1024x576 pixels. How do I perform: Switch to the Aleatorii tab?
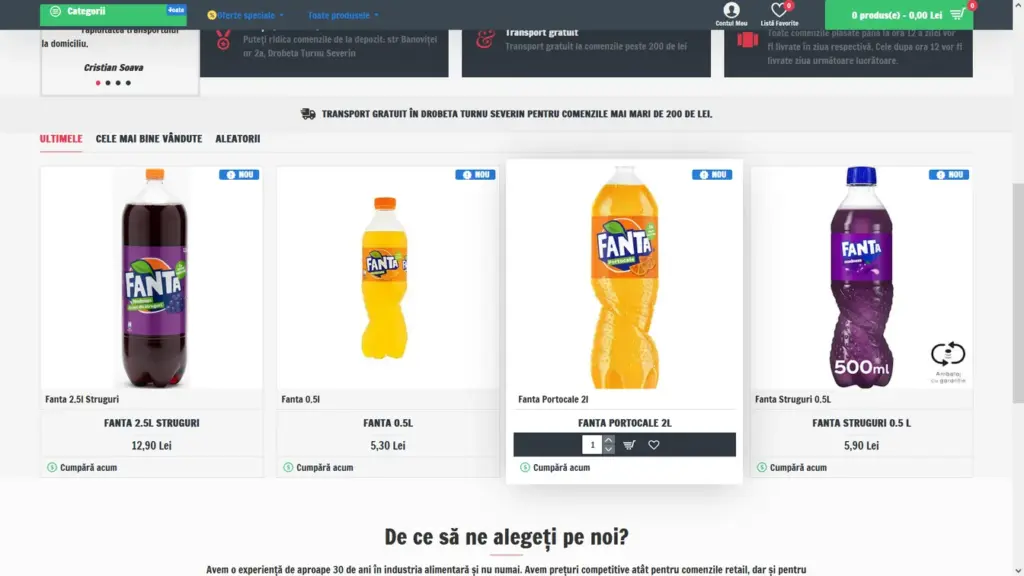click(238, 138)
